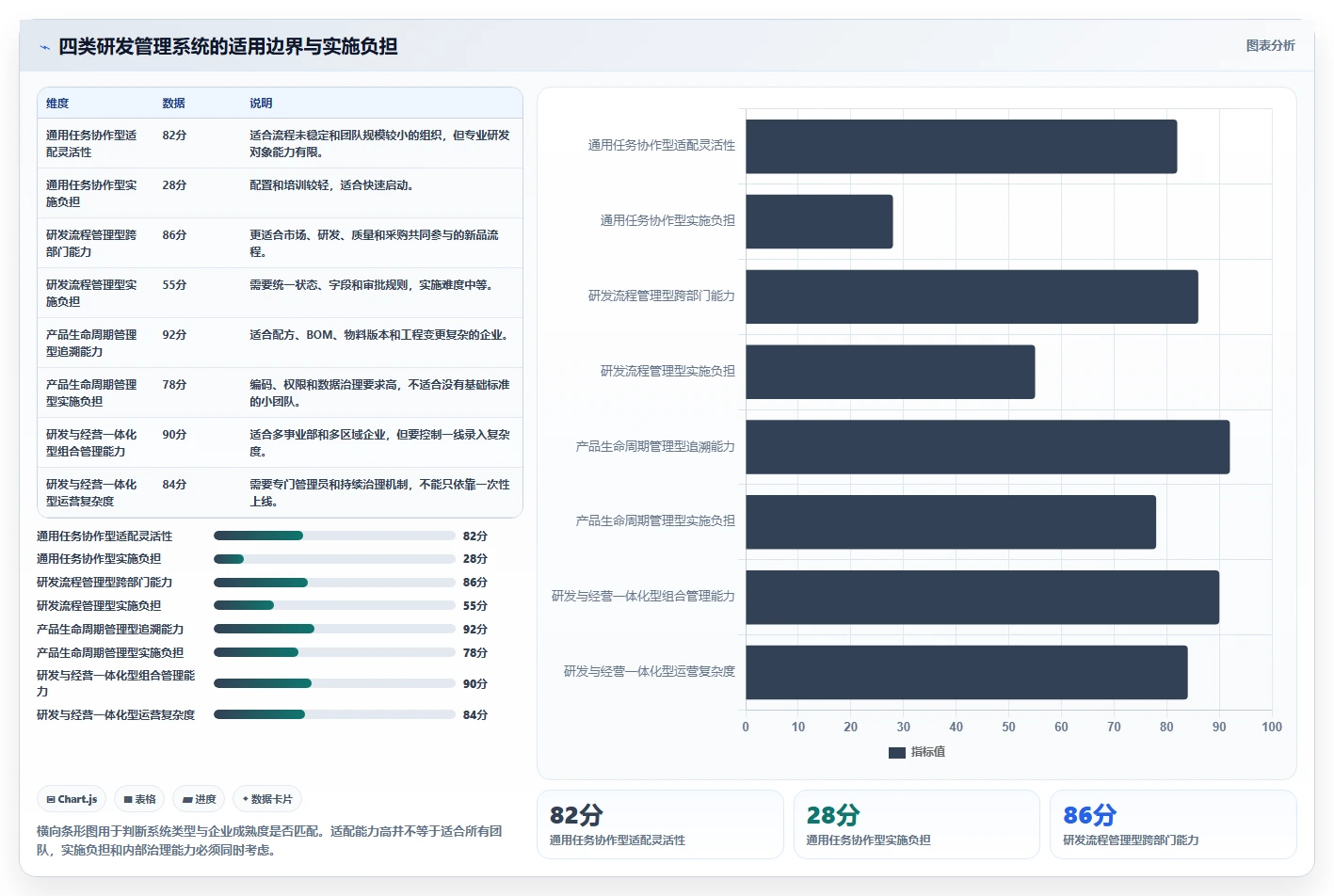Screen dimensions: 1334x896
Task: Click the x-axis tick value 100
Action: point(1272,727)
